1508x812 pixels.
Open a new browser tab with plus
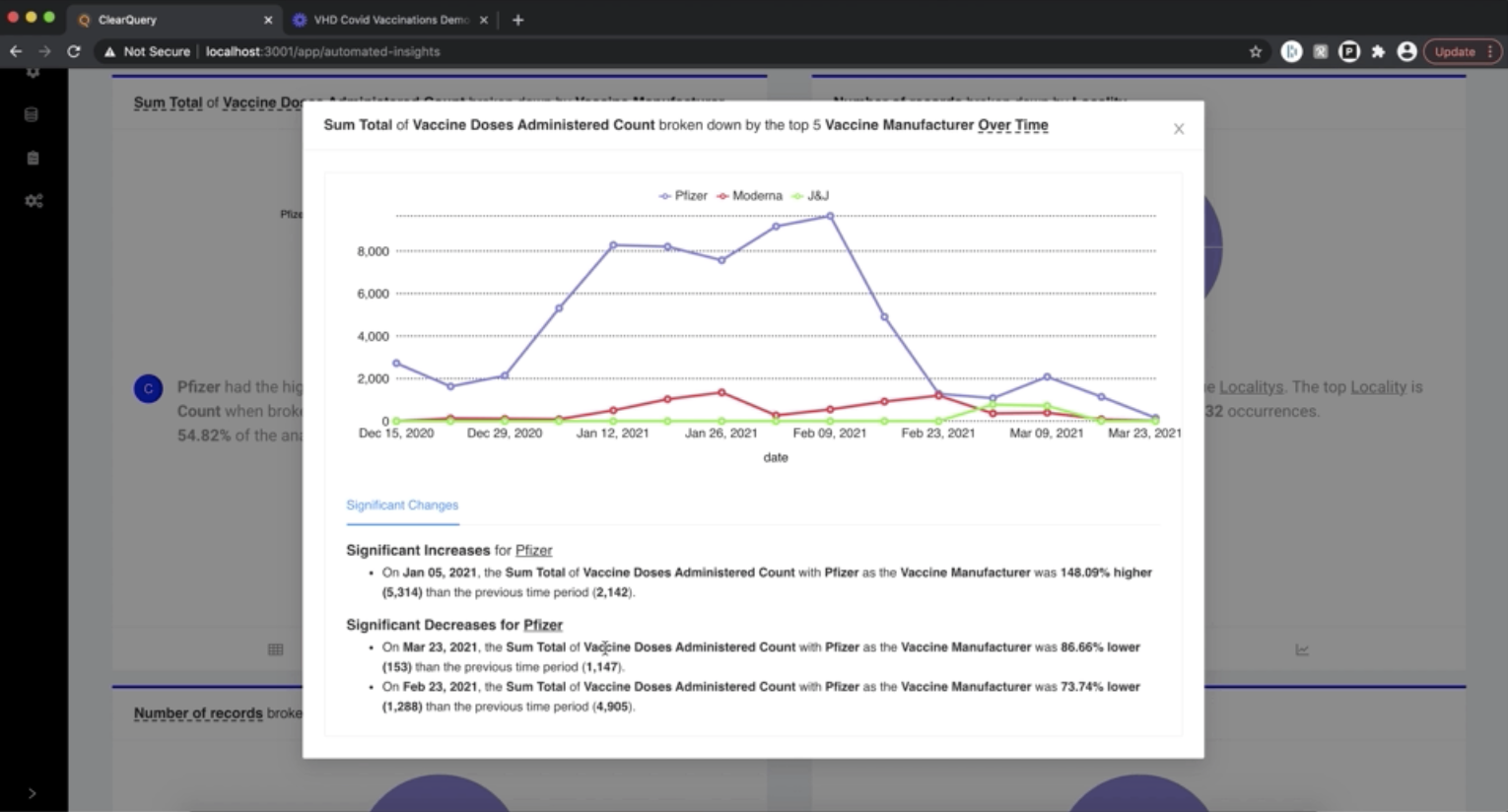517,20
